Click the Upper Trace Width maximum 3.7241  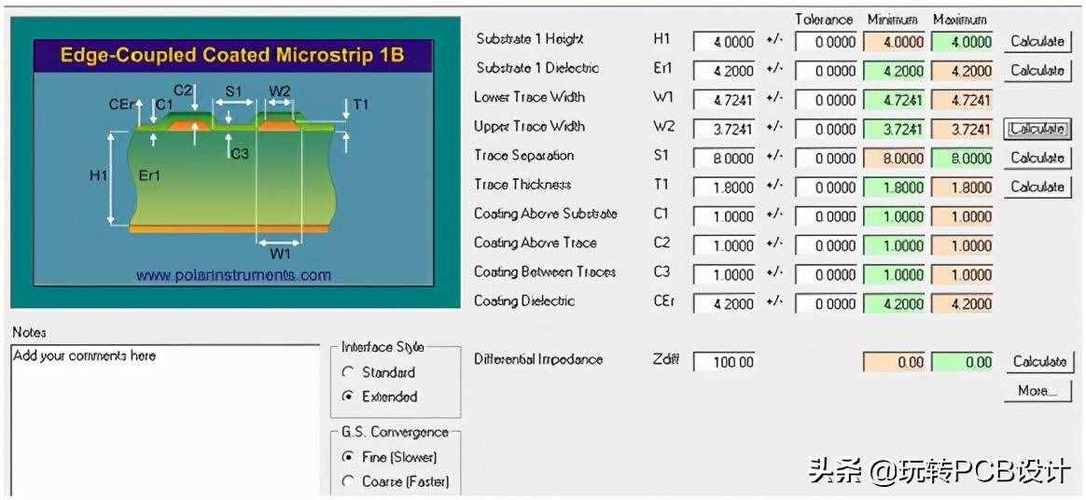962,130
